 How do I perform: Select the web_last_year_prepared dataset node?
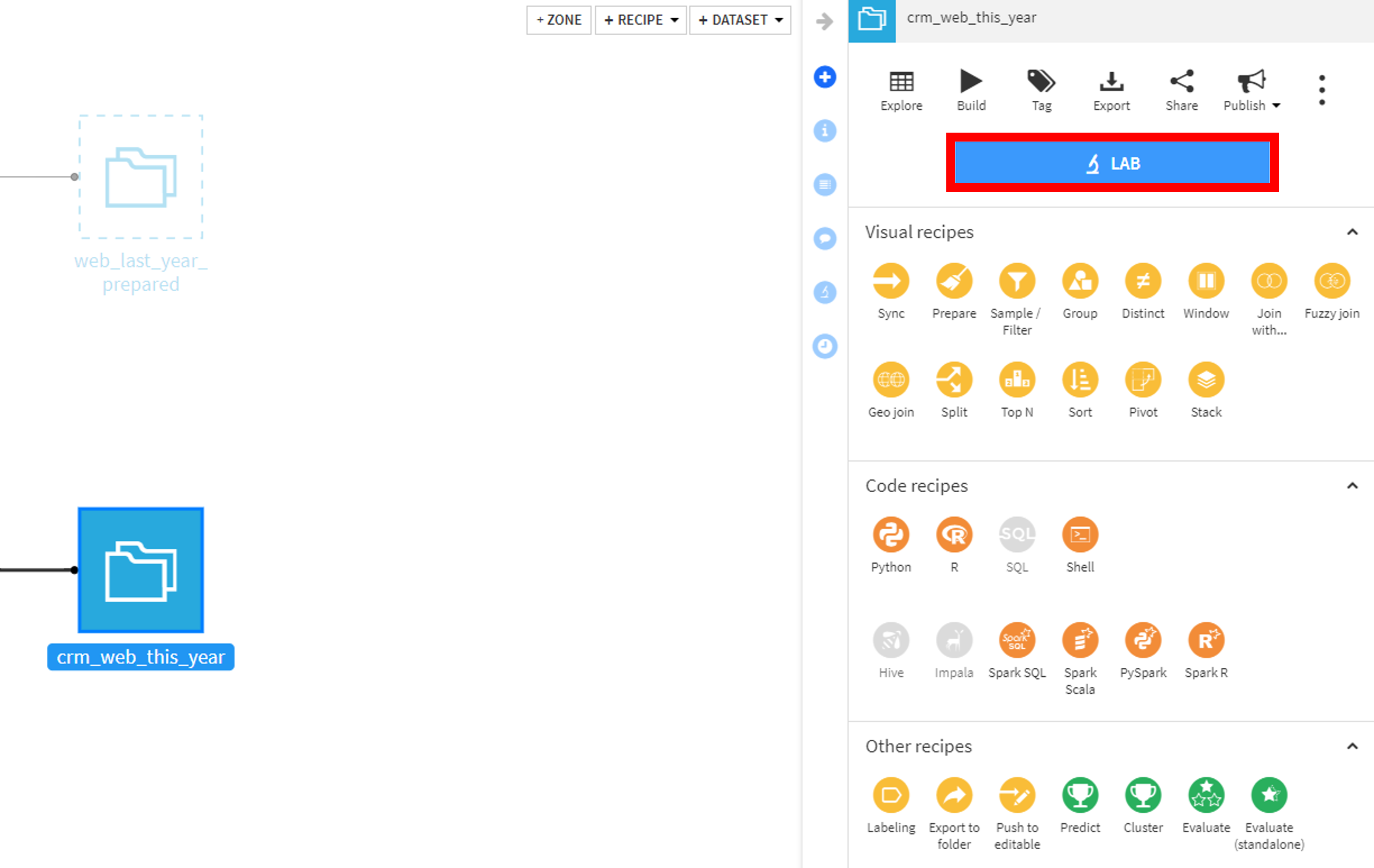[x=141, y=177]
